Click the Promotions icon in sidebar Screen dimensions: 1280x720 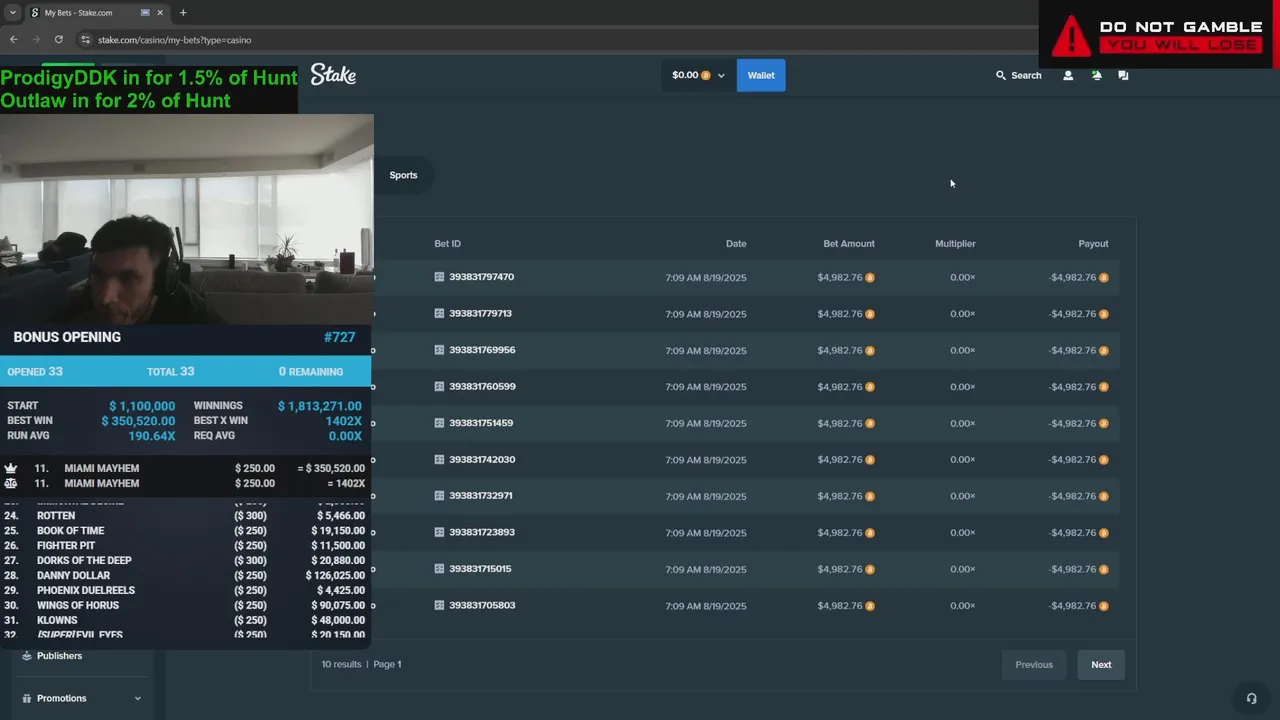click(x=27, y=698)
